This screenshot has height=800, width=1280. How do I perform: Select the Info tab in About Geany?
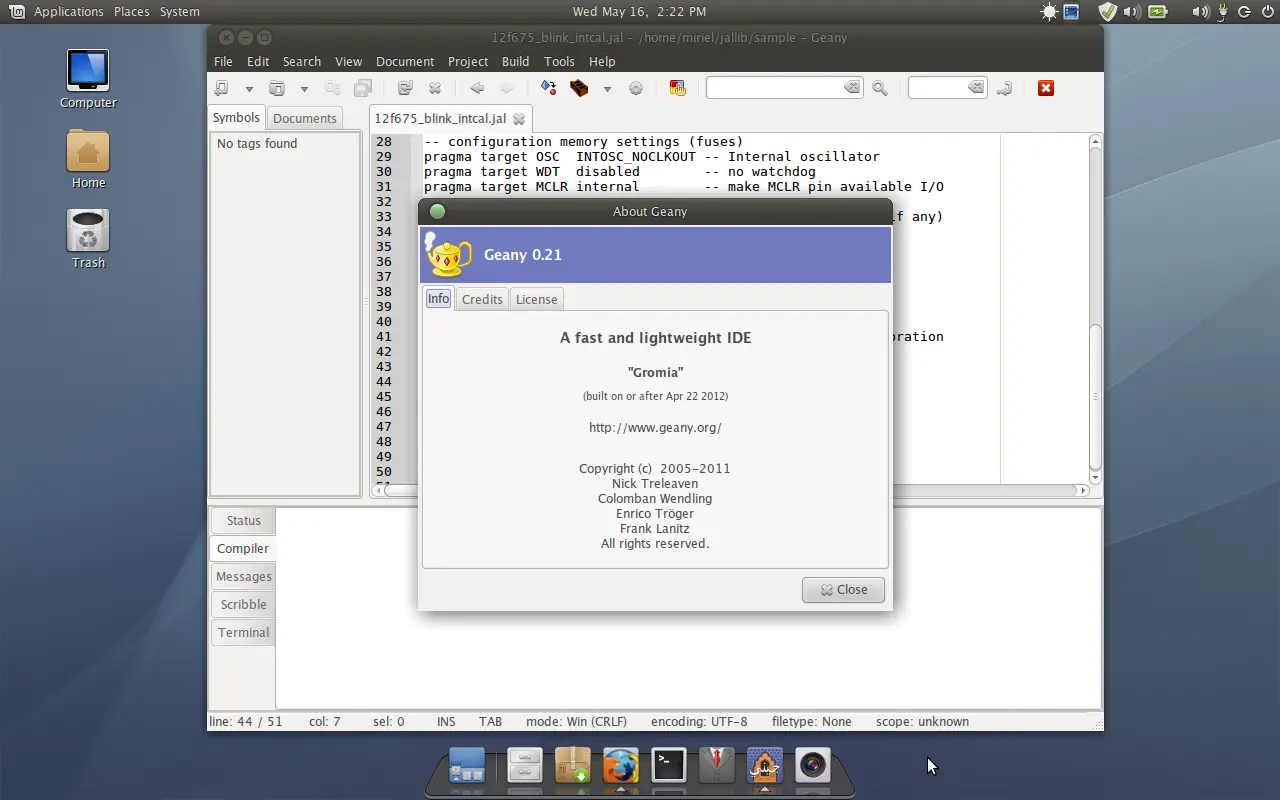438,298
